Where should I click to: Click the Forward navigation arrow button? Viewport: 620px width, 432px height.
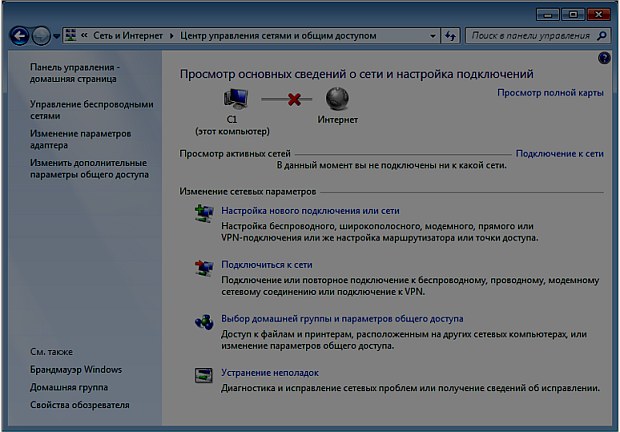(x=41, y=36)
